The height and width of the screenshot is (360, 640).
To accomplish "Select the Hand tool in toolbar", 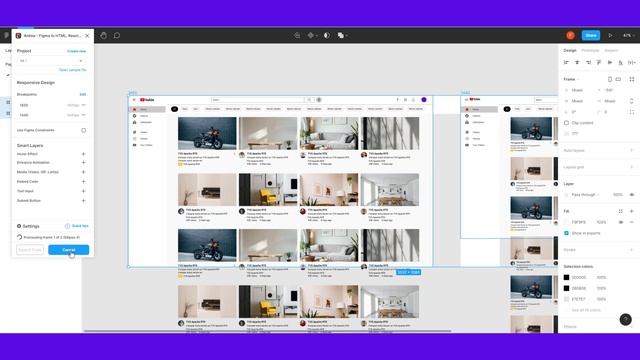I will pyautogui.click(x=104, y=36).
